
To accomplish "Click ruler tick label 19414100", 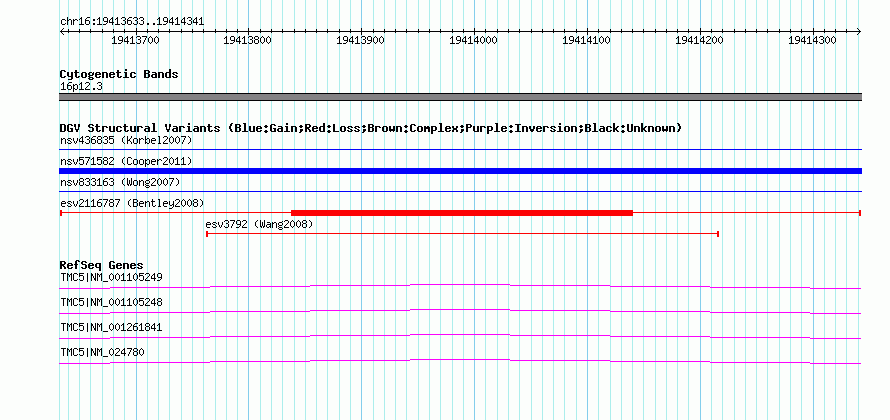I will pyautogui.click(x=586, y=40).
